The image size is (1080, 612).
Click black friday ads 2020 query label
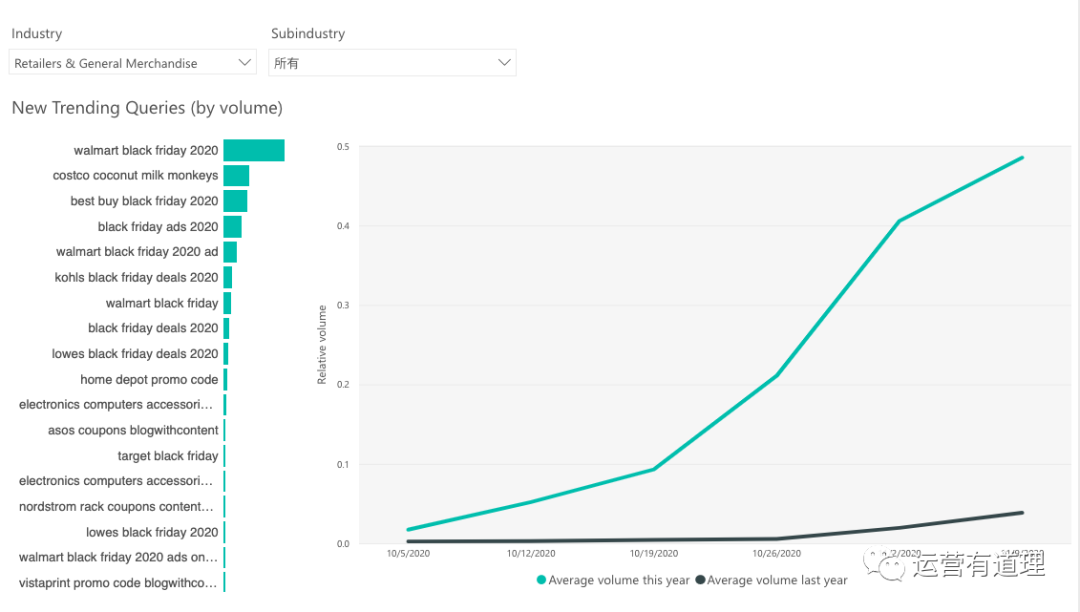pyautogui.click(x=158, y=227)
